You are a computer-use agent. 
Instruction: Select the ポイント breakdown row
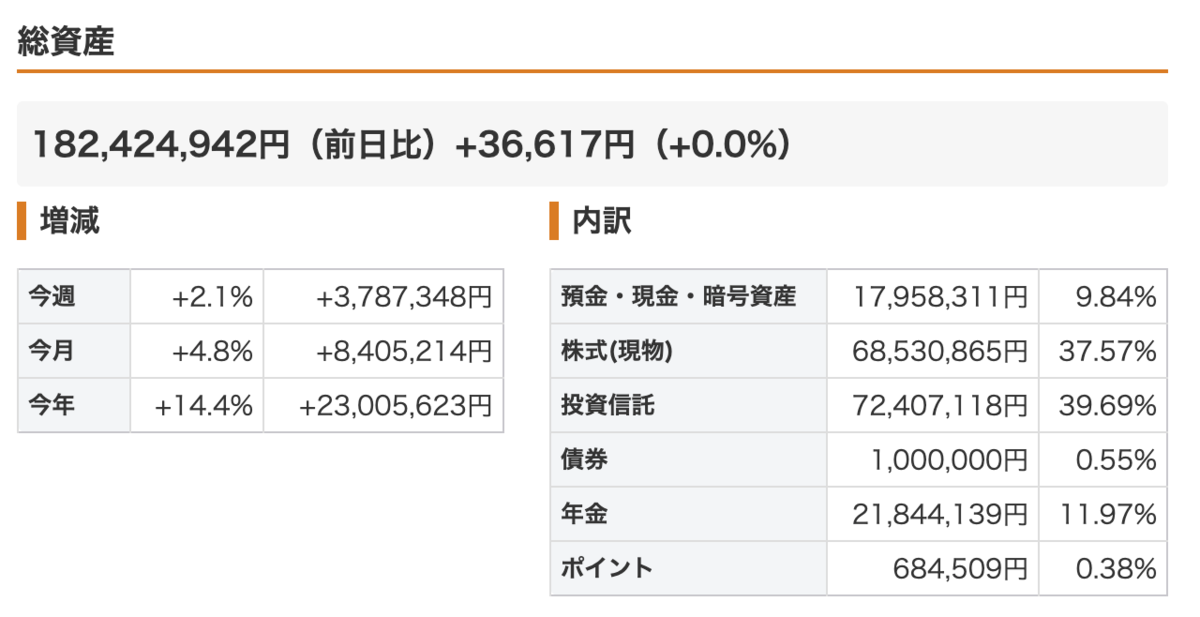858,569
